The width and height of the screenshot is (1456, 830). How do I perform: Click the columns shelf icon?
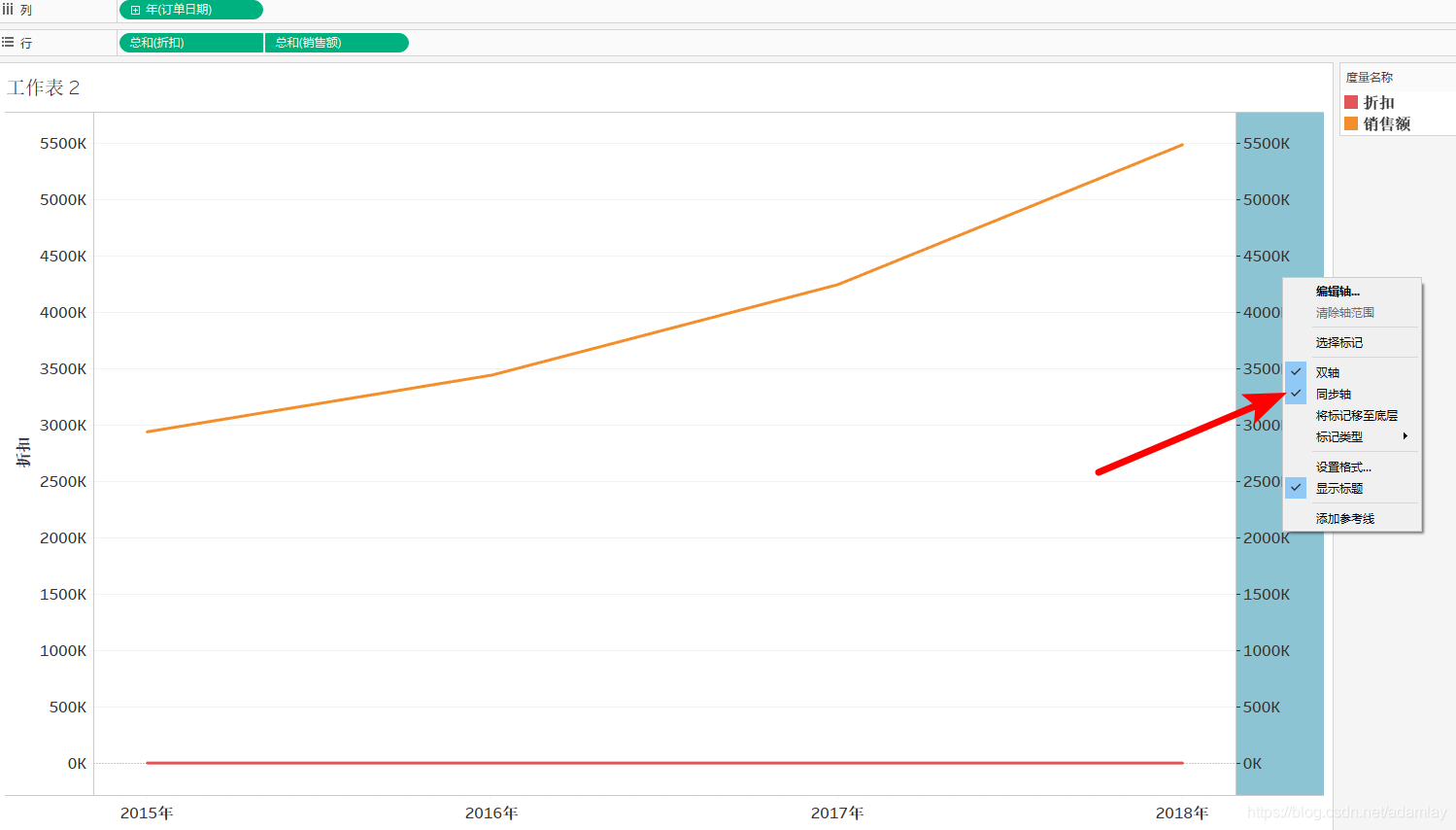pyautogui.click(x=8, y=9)
